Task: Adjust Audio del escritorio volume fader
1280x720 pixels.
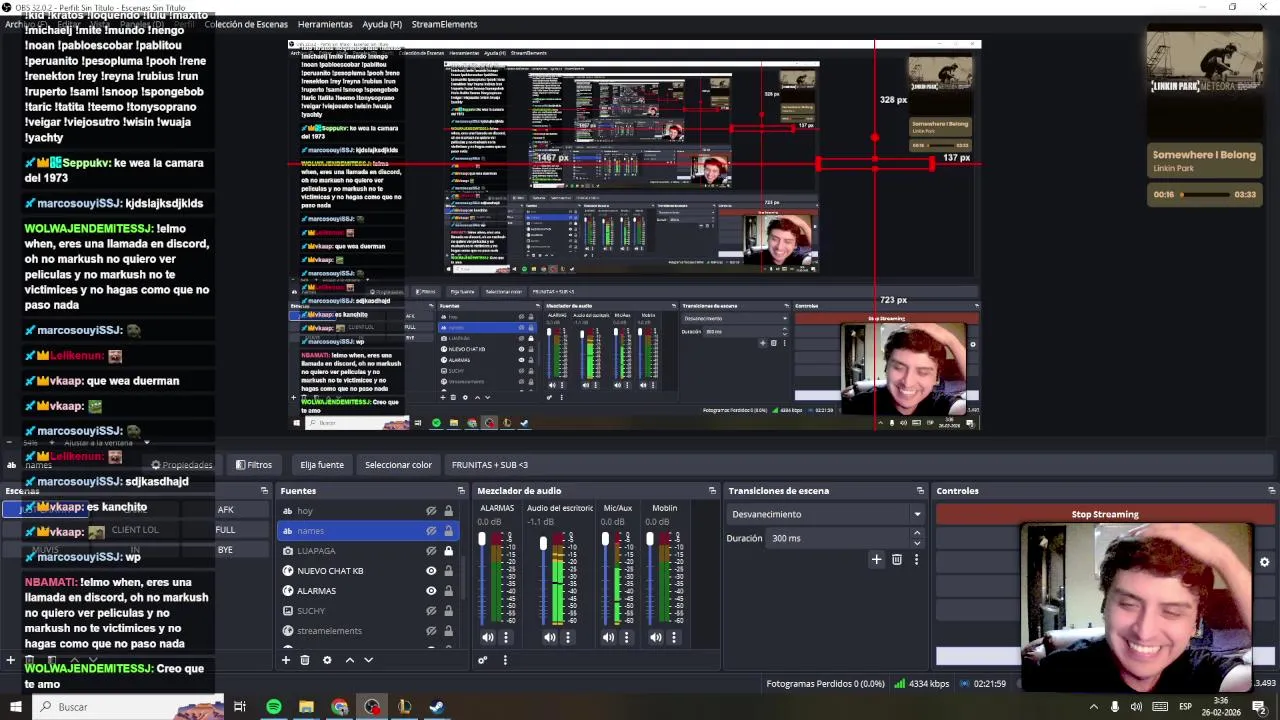Action: point(543,544)
